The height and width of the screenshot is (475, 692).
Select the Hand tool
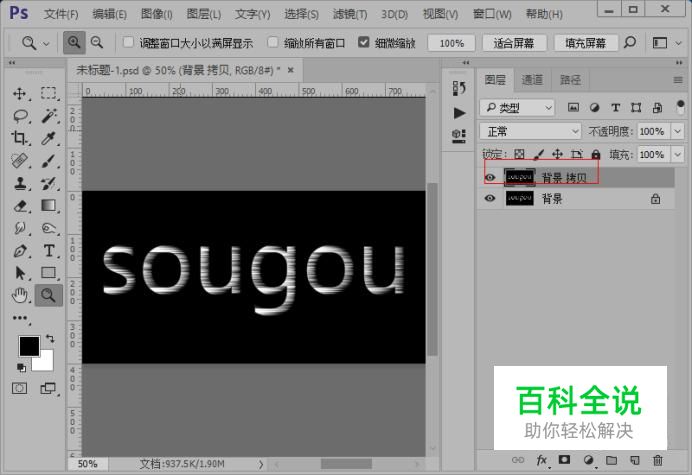pyautogui.click(x=19, y=295)
